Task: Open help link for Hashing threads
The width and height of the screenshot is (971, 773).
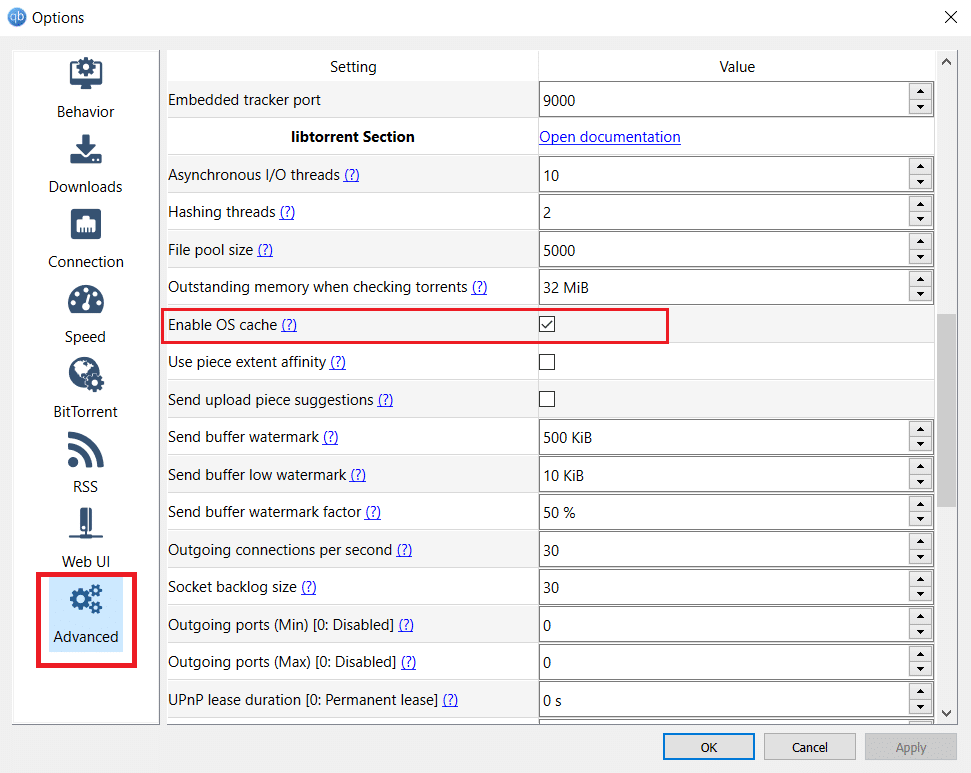Action: pos(287,212)
